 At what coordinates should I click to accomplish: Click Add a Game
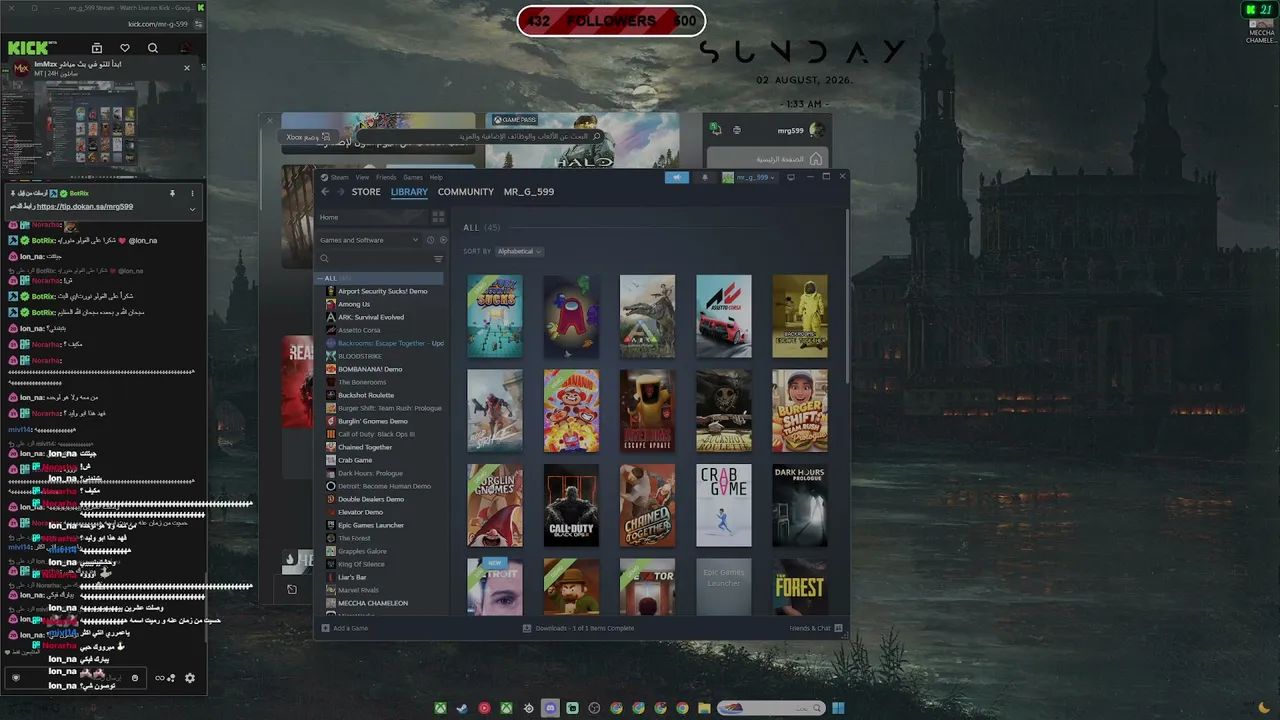344,628
